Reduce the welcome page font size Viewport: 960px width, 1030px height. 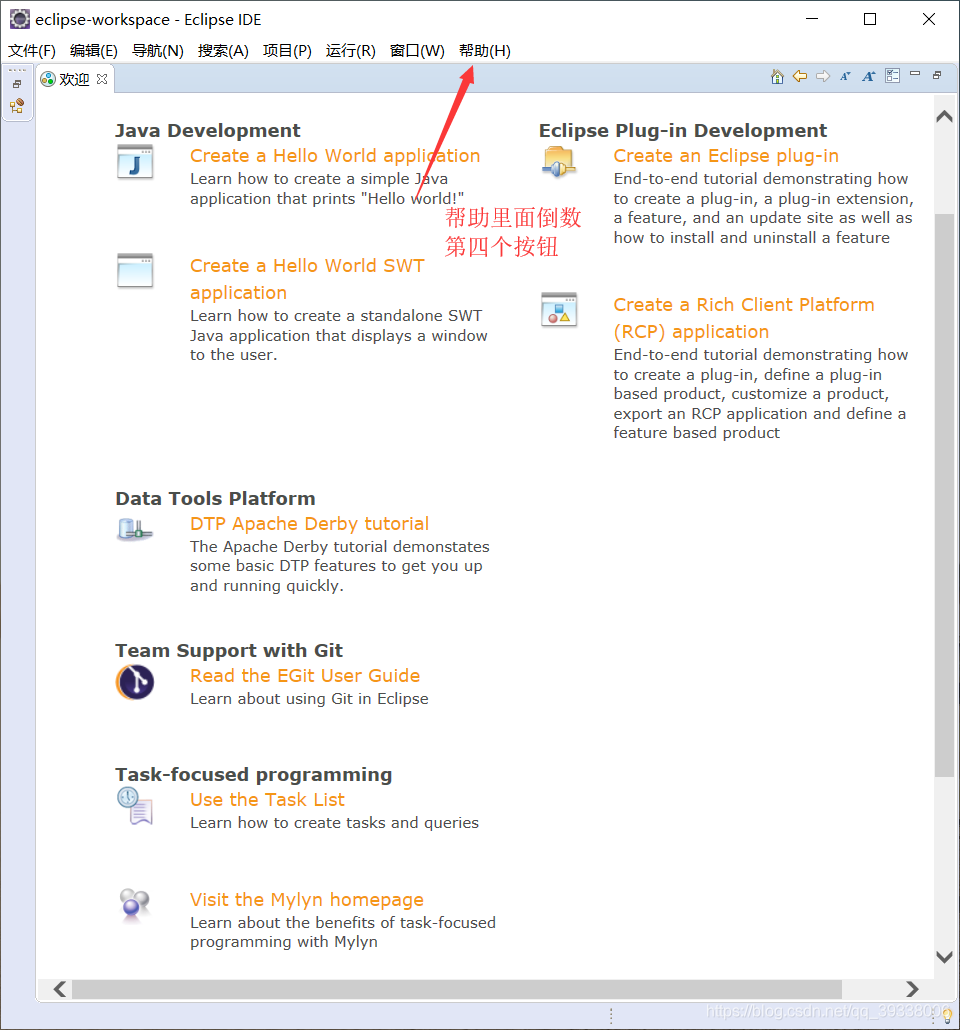coord(846,76)
